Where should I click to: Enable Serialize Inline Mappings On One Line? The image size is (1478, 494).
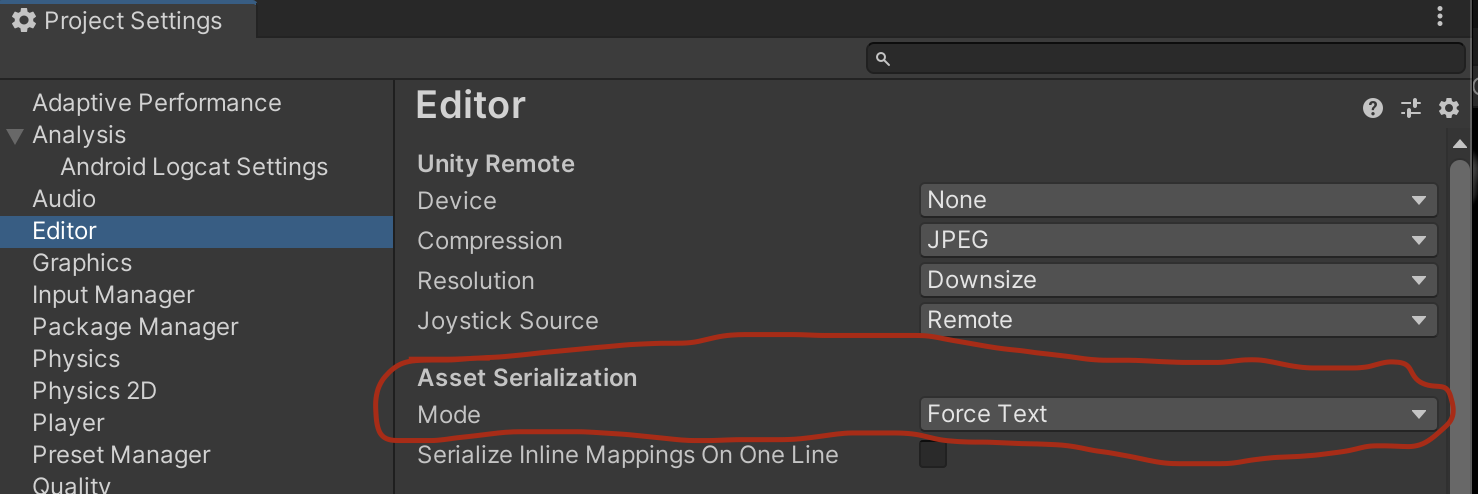[x=933, y=455]
